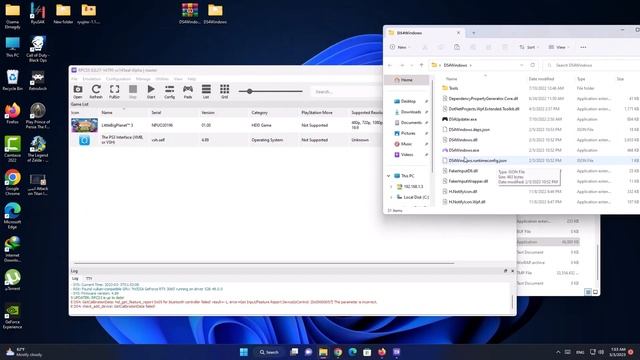Open File Explorer from the taskbar
640x360 pixels.
(323, 352)
